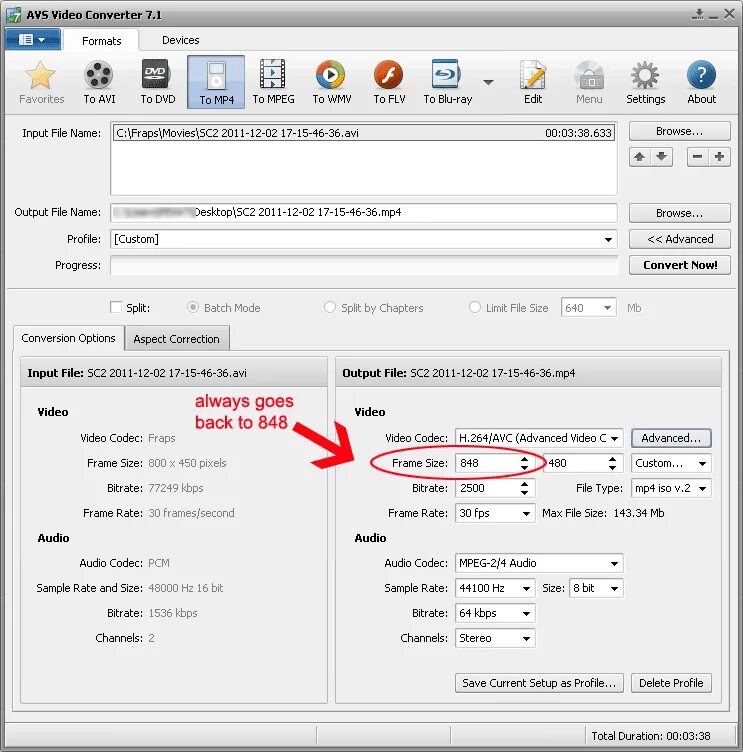The width and height of the screenshot is (743, 752).
Task: Click the Delete Profile button
Action: tap(671, 683)
